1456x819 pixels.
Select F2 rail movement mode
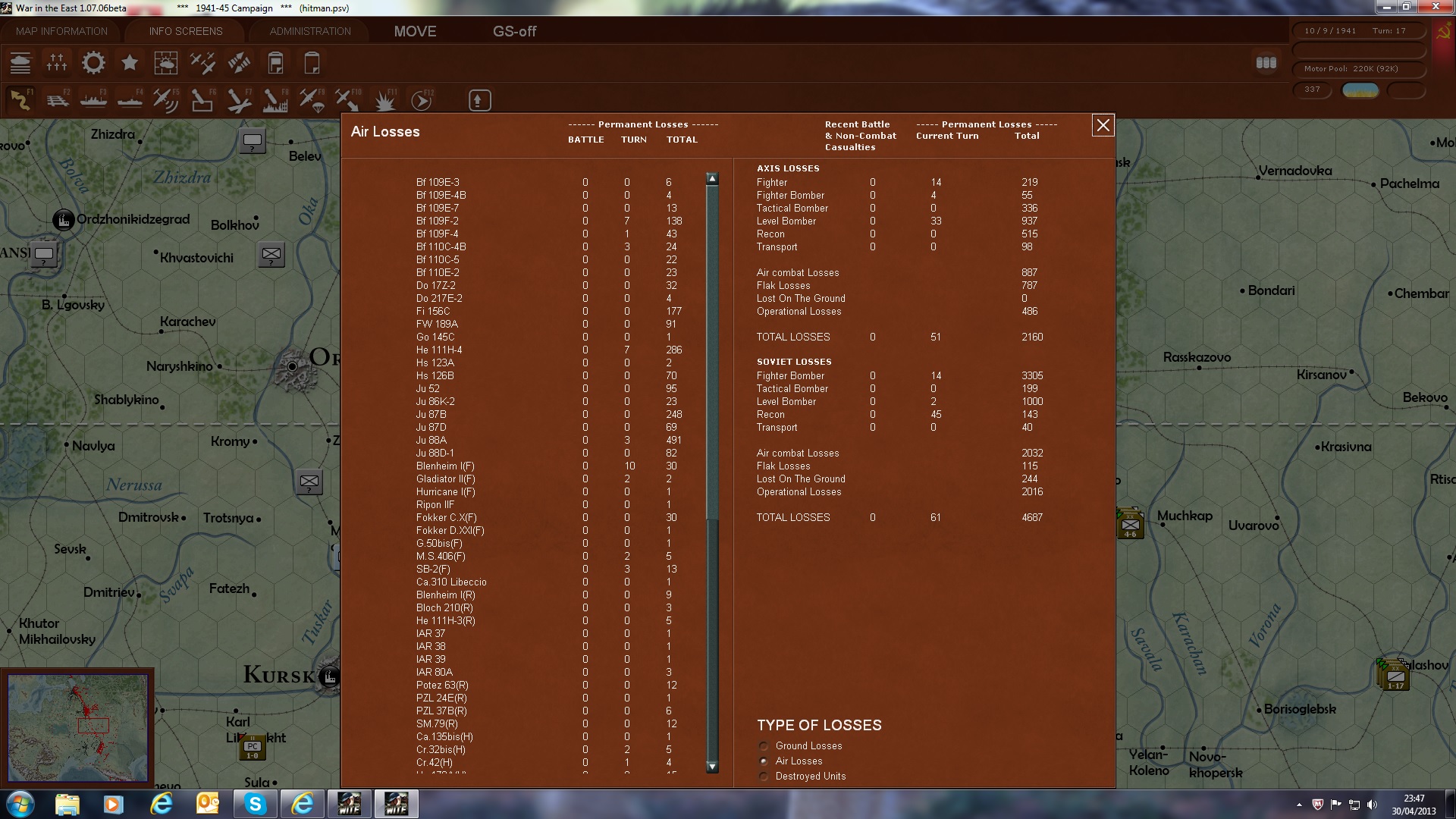(57, 100)
